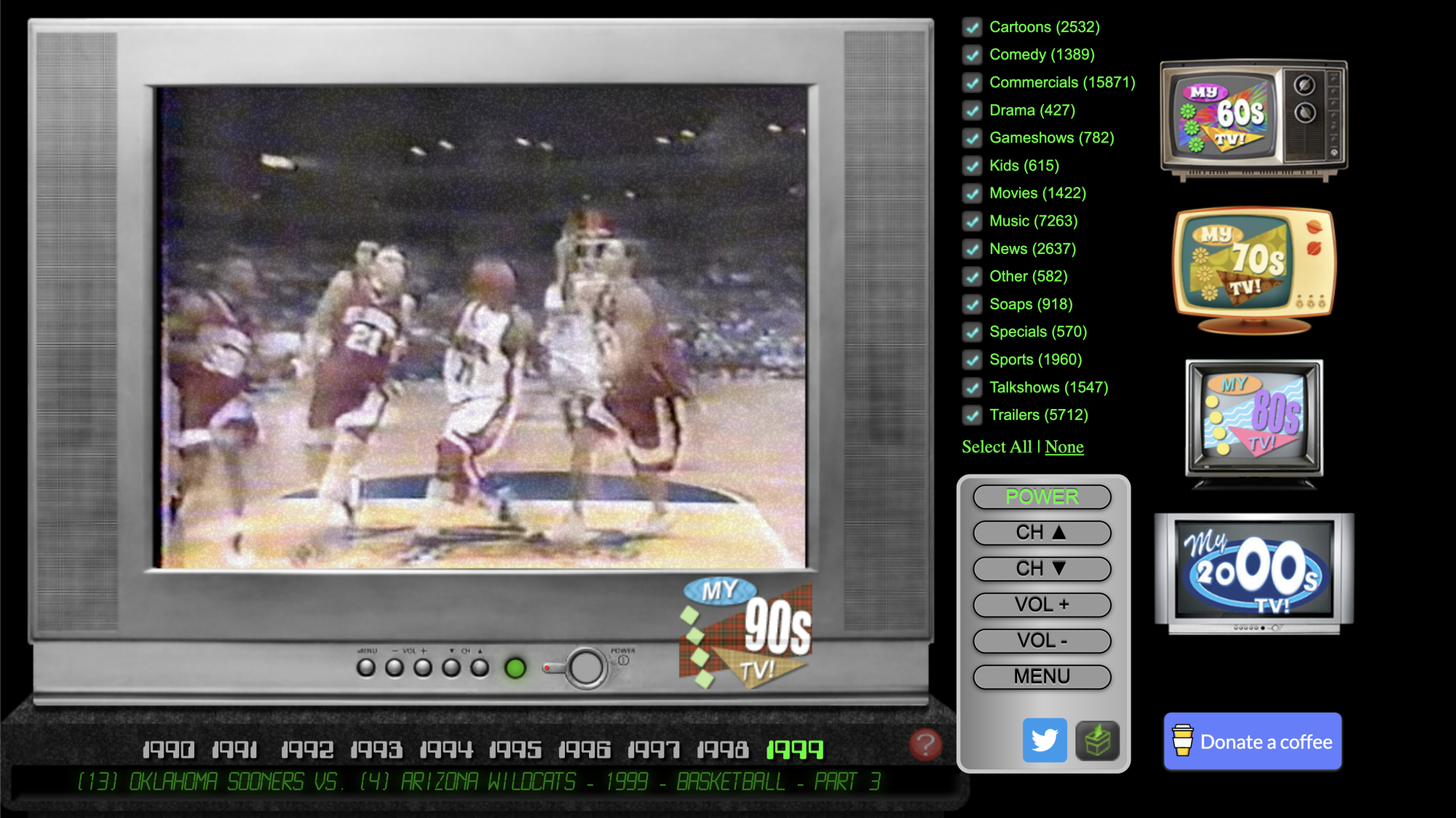Image resolution: width=1456 pixels, height=818 pixels.
Task: Uncheck the News category
Action: click(972, 249)
